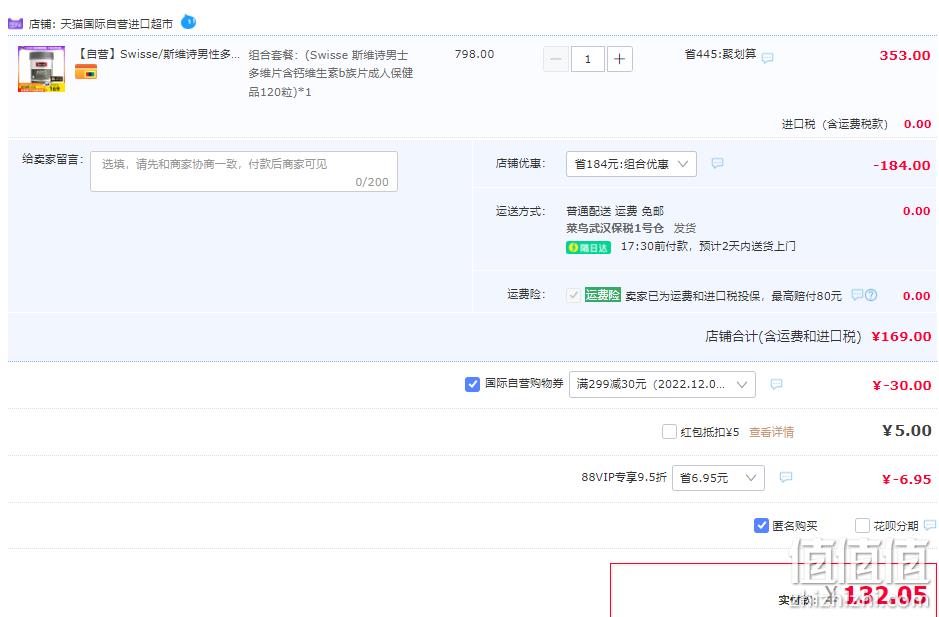Click the store total ¥169.00 amount

pyautogui.click(x=901, y=337)
